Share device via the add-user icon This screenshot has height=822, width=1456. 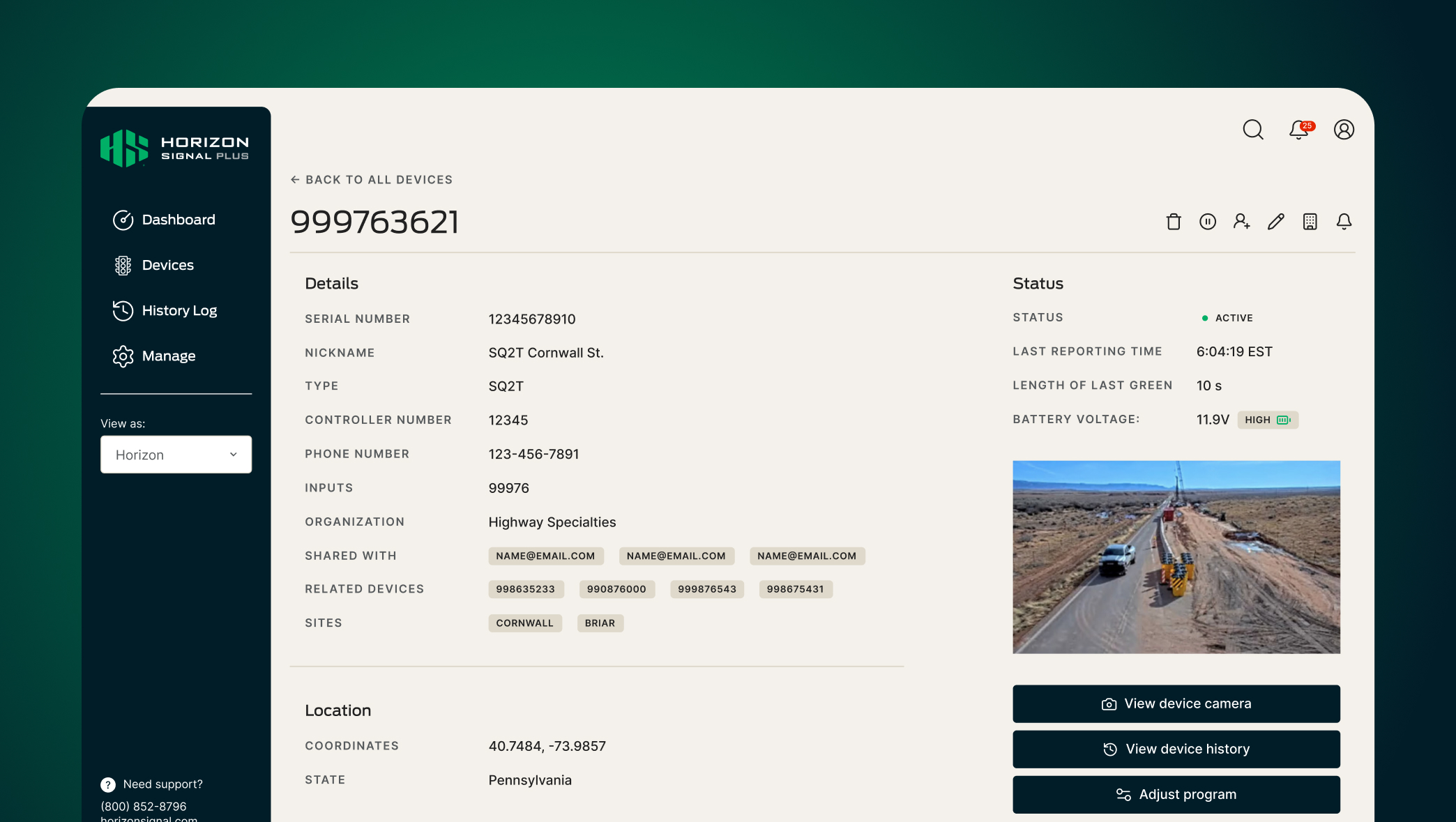coord(1241,221)
